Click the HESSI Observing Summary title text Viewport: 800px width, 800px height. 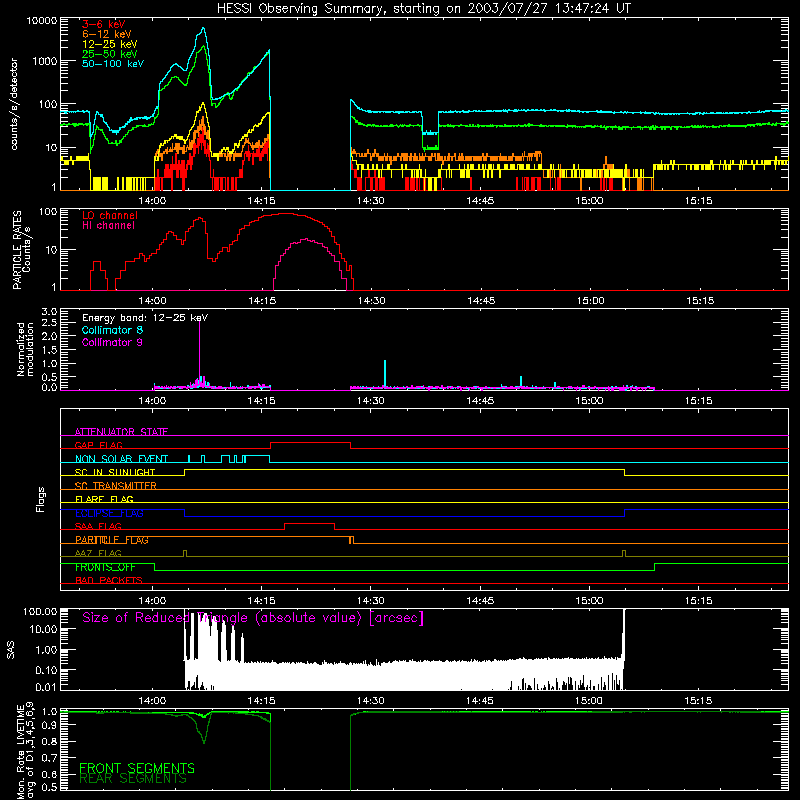(423, 9)
